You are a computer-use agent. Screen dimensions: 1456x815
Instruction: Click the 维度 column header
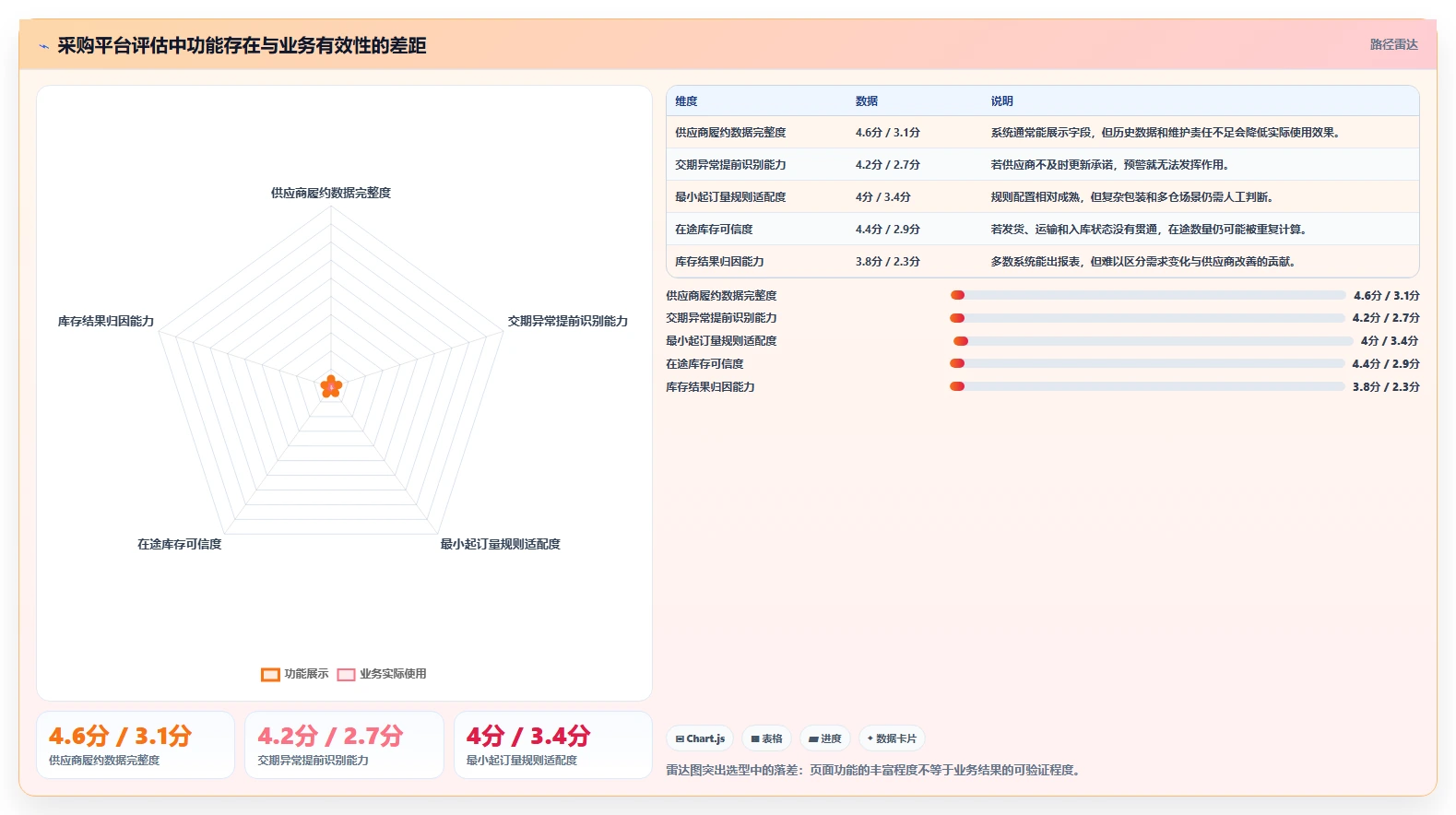686,101
